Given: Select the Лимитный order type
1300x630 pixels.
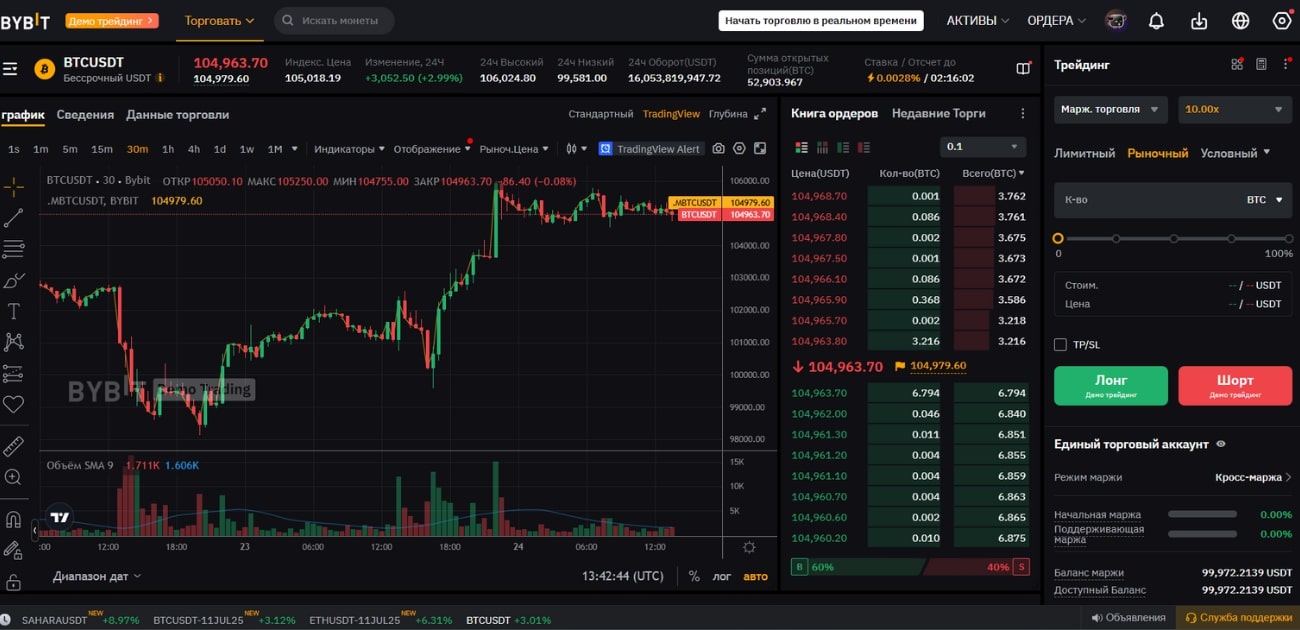Looking at the screenshot, I should click(1084, 153).
